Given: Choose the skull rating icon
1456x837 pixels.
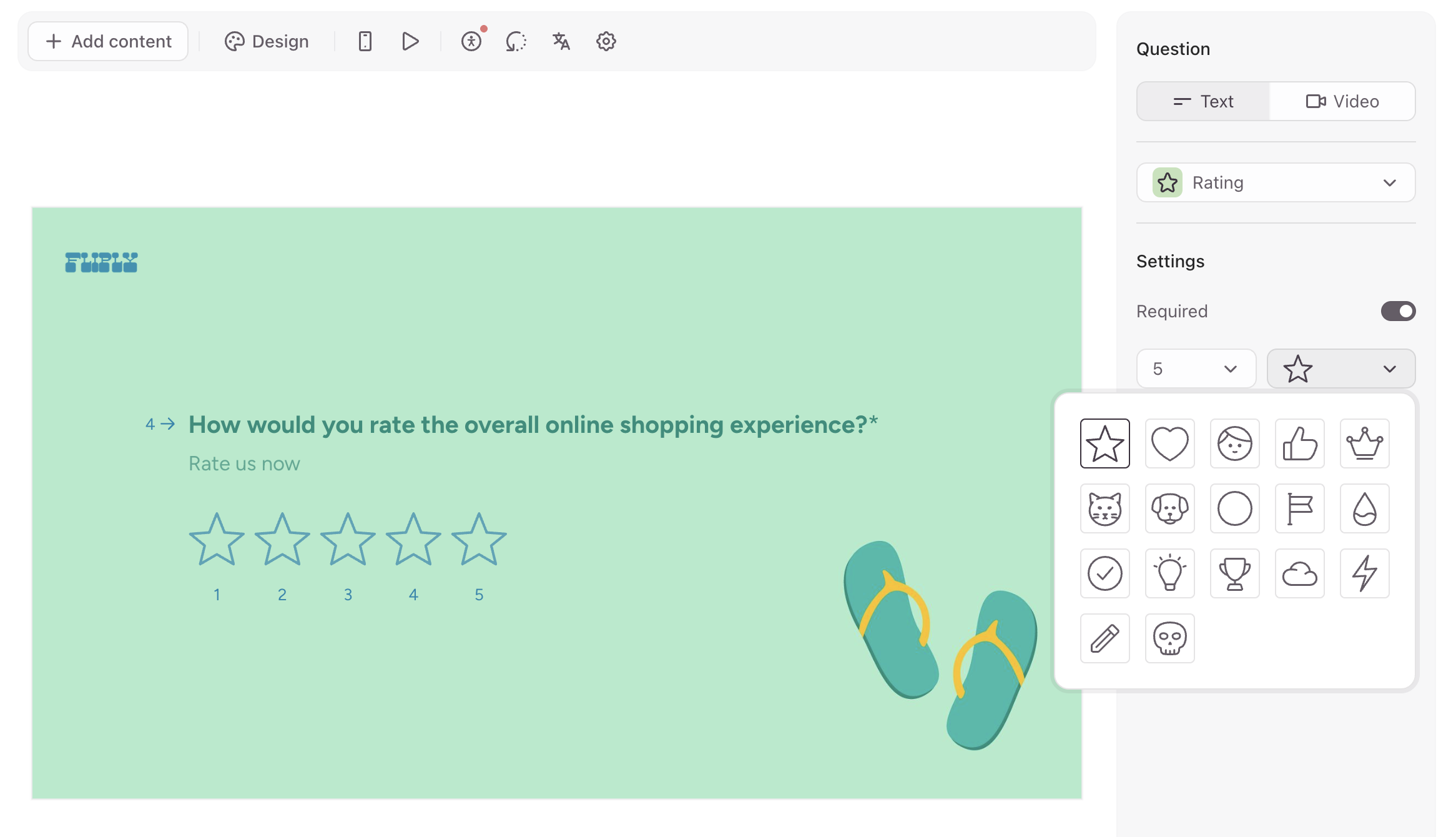Looking at the screenshot, I should (1169, 638).
